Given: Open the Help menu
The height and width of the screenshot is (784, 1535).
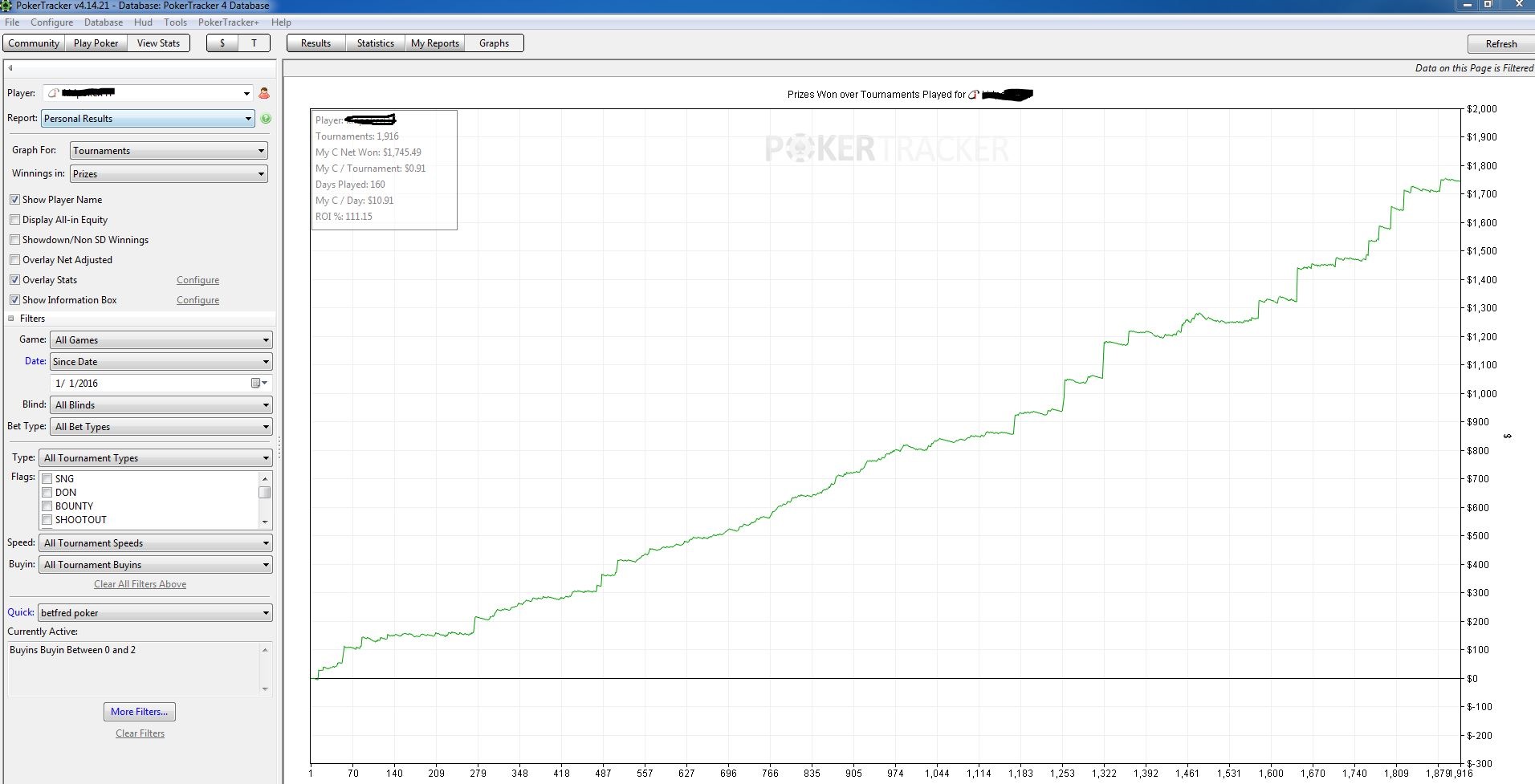Looking at the screenshot, I should coord(281,22).
